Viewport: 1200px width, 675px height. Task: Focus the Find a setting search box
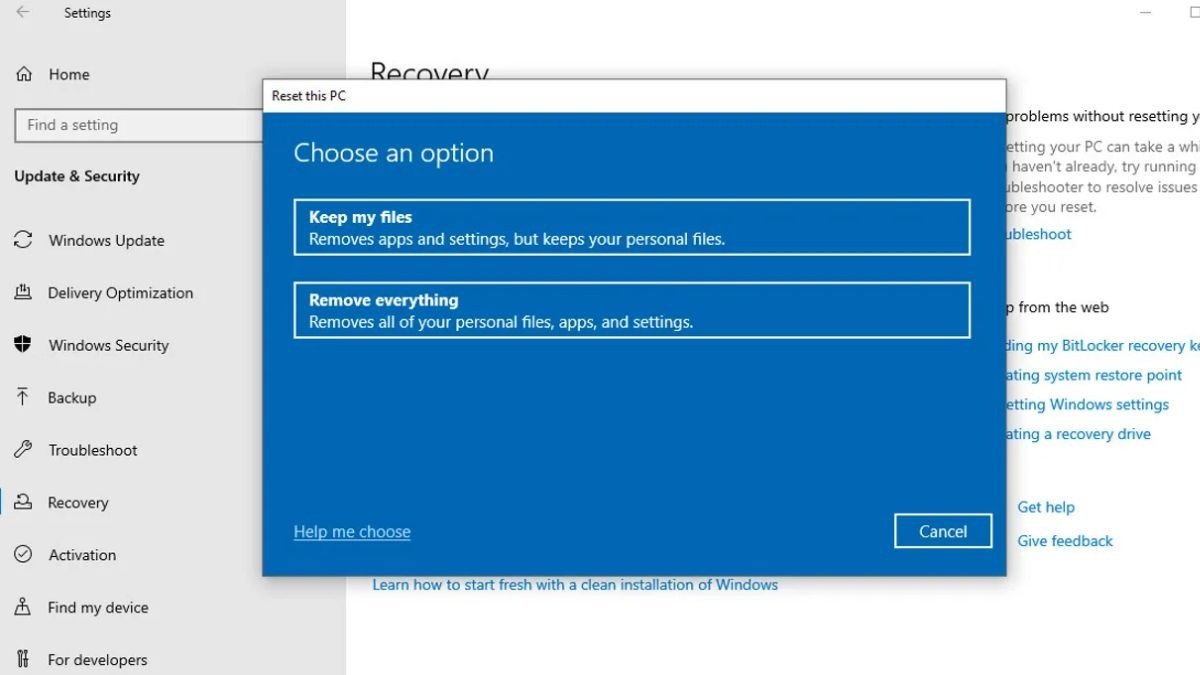click(x=138, y=125)
